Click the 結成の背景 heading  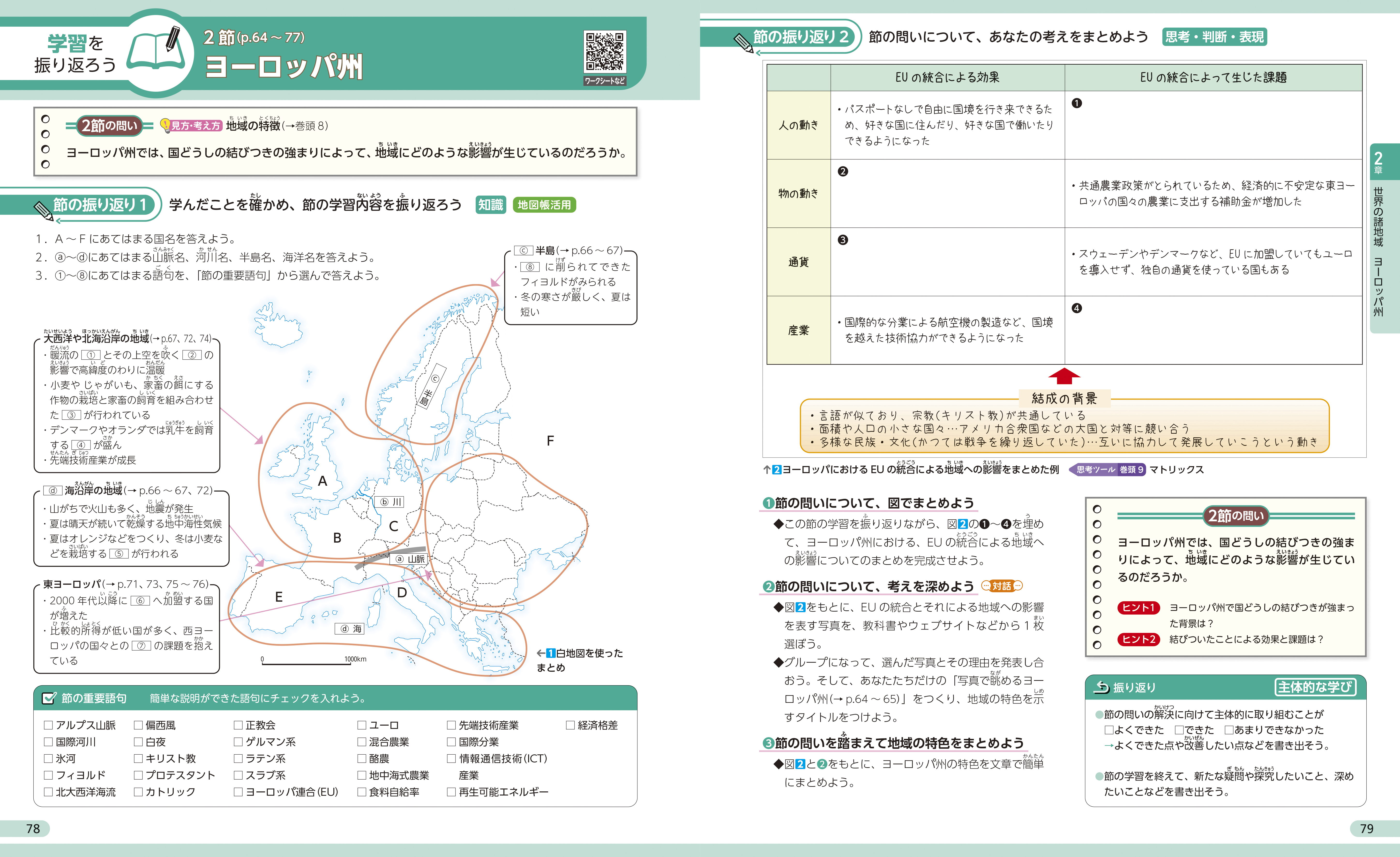[1064, 398]
